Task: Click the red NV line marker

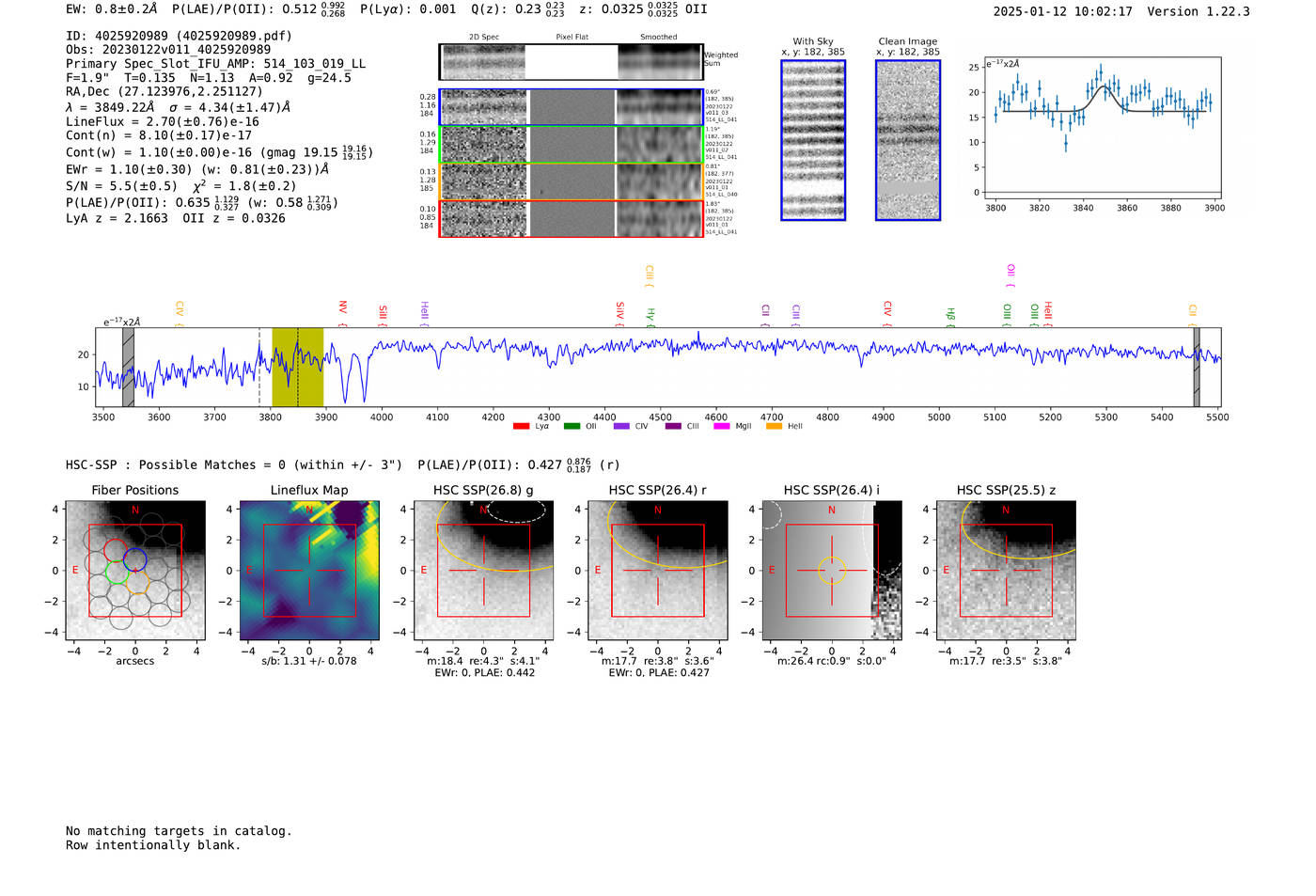Action: [343, 313]
